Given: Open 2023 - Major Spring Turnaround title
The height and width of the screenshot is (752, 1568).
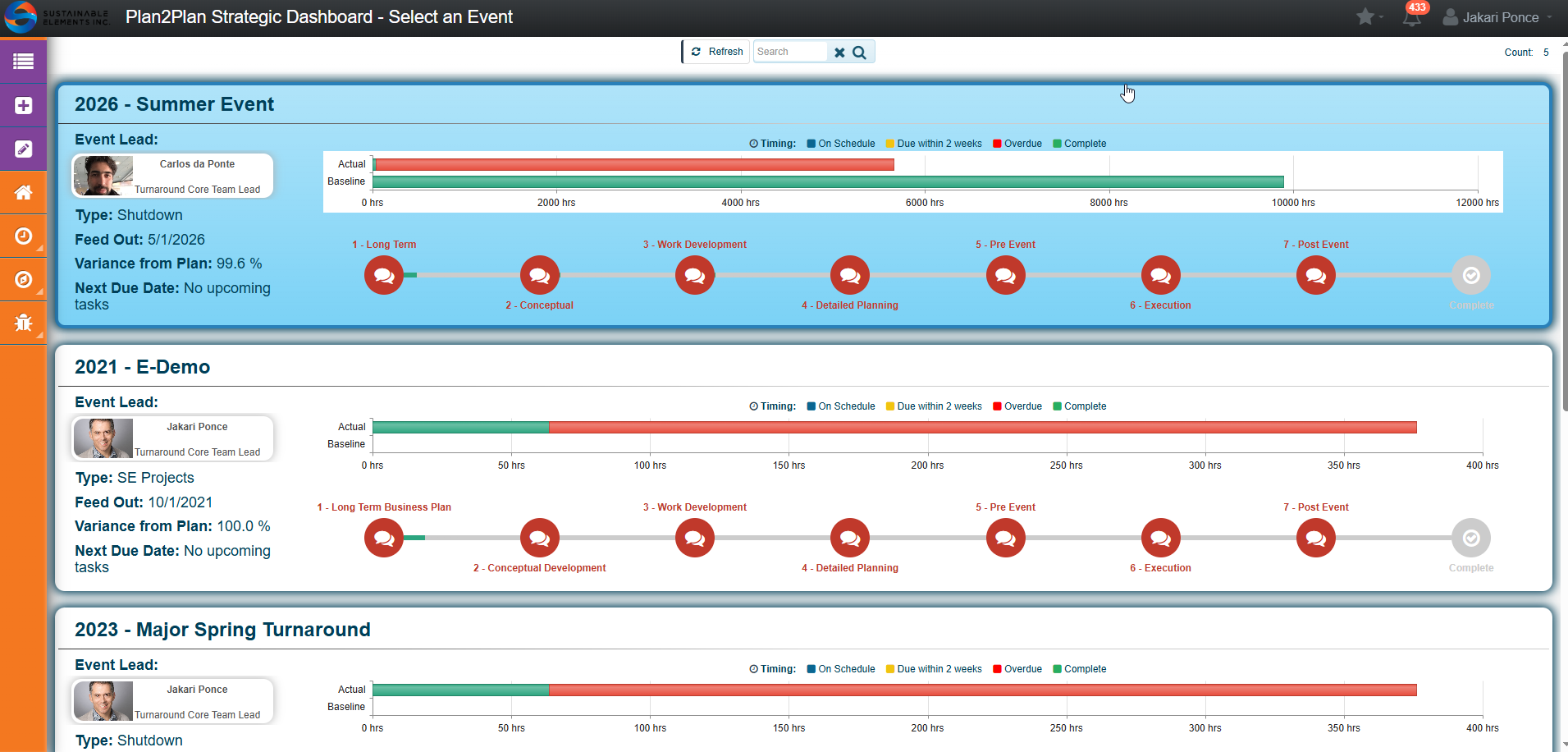Looking at the screenshot, I should 222,630.
